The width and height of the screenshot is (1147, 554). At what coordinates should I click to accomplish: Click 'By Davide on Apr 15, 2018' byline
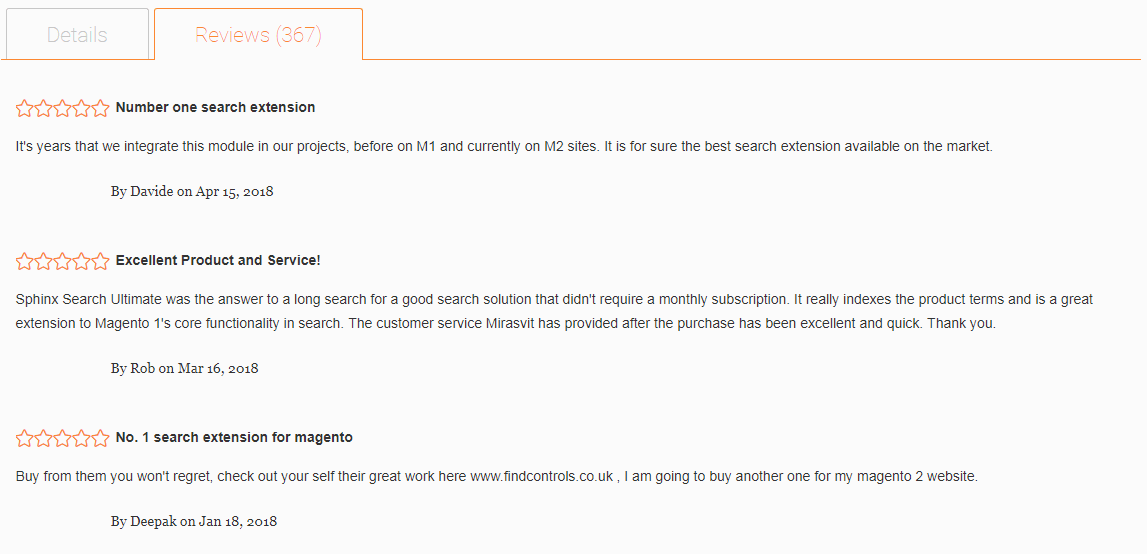click(192, 191)
